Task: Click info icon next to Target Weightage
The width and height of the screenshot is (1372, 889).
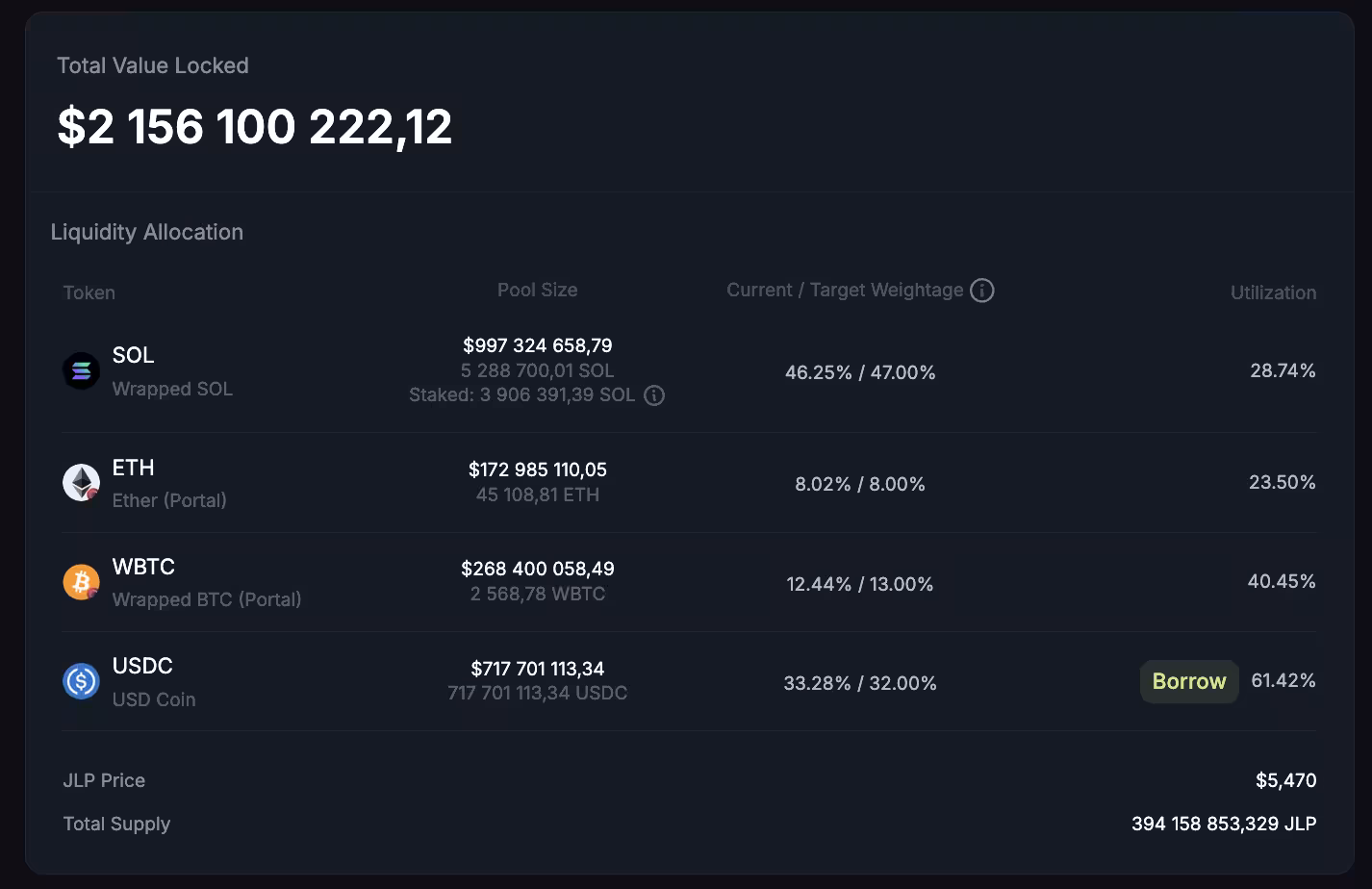Action: (981, 291)
